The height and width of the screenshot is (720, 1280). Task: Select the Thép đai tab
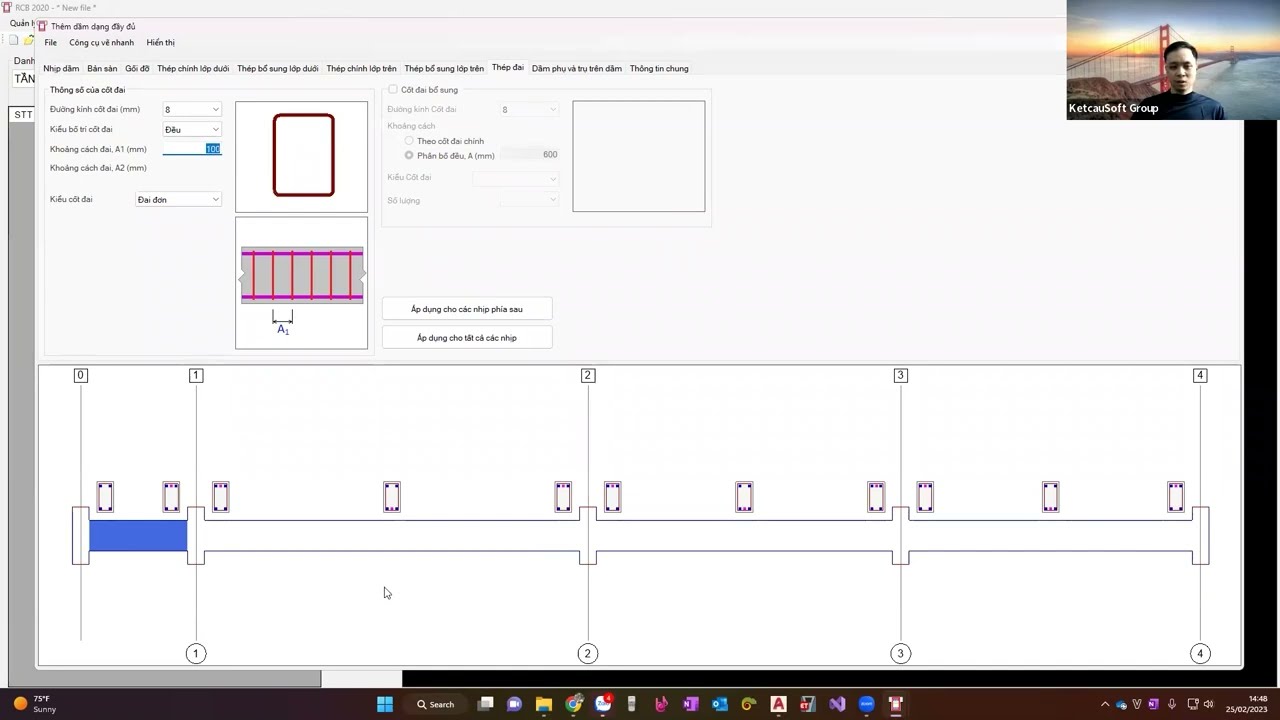click(x=508, y=67)
